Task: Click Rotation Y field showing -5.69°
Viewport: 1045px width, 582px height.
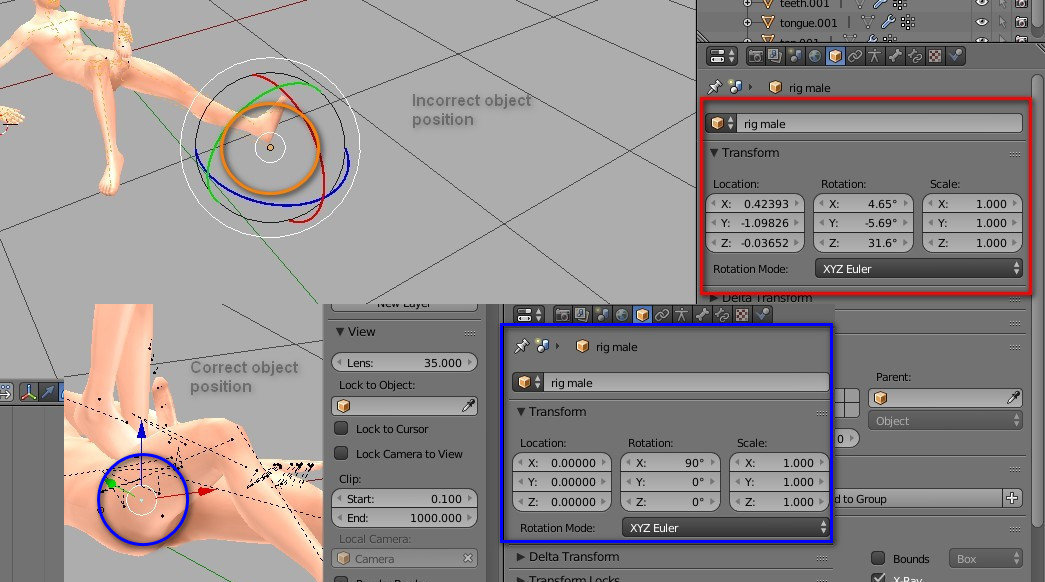Action: (x=863, y=223)
